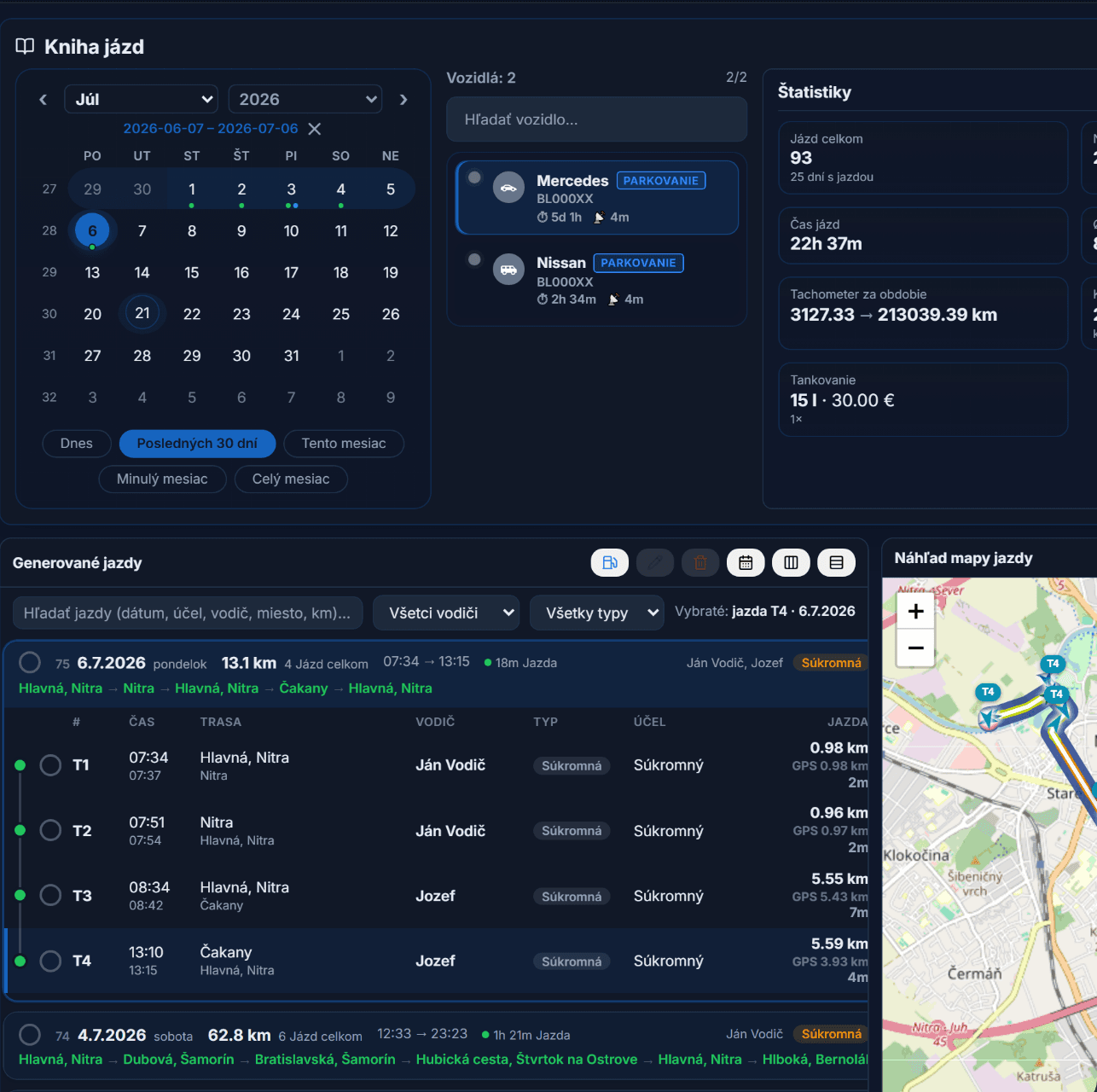1097x1092 pixels.
Task: Click Posledných 30 dní preset
Action: 197,444
